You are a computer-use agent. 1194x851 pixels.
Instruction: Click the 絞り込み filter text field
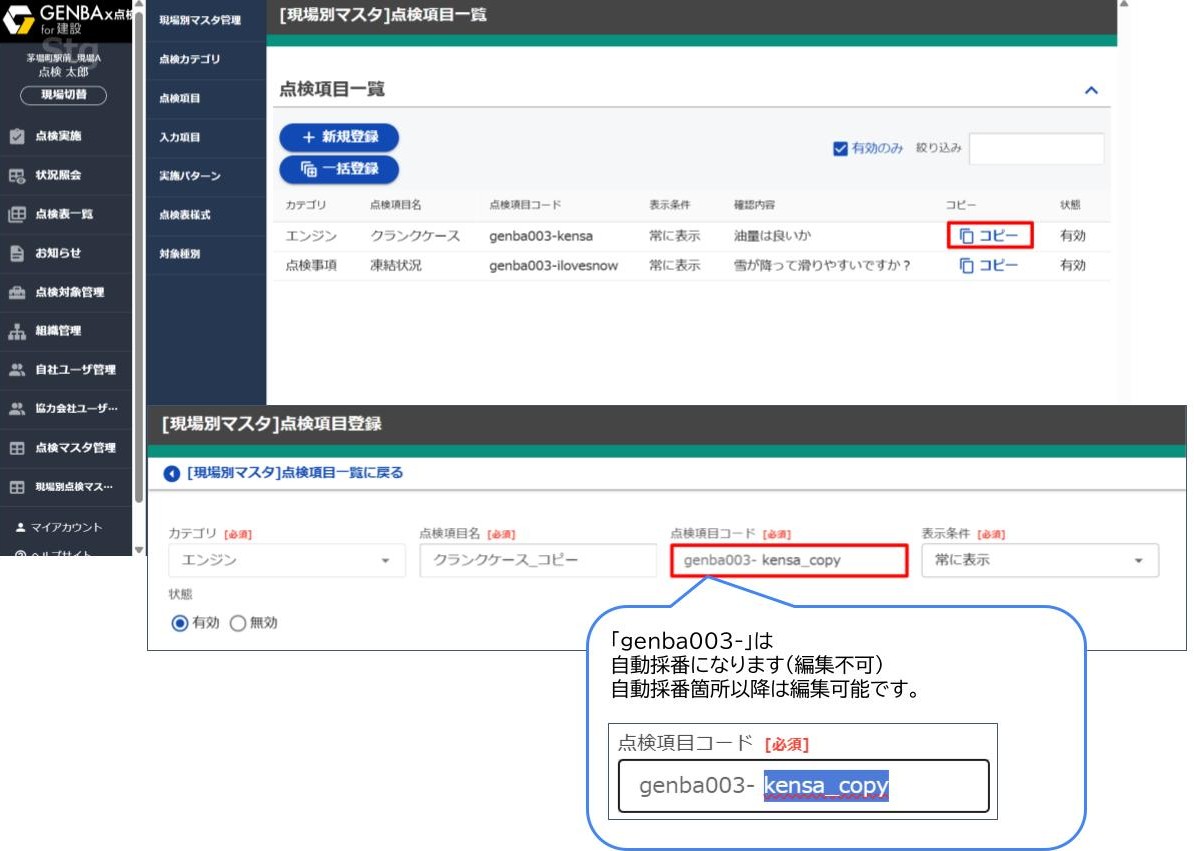tap(1036, 148)
